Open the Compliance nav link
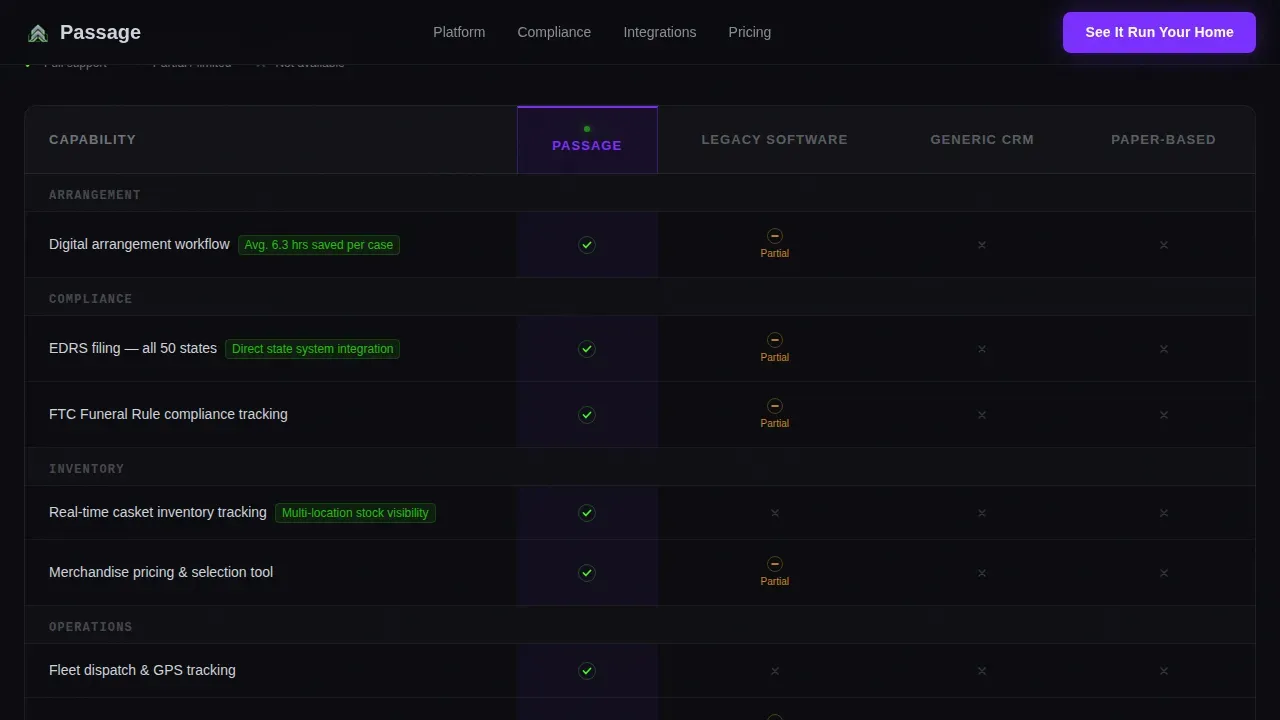This screenshot has width=1280, height=720. [x=554, y=32]
